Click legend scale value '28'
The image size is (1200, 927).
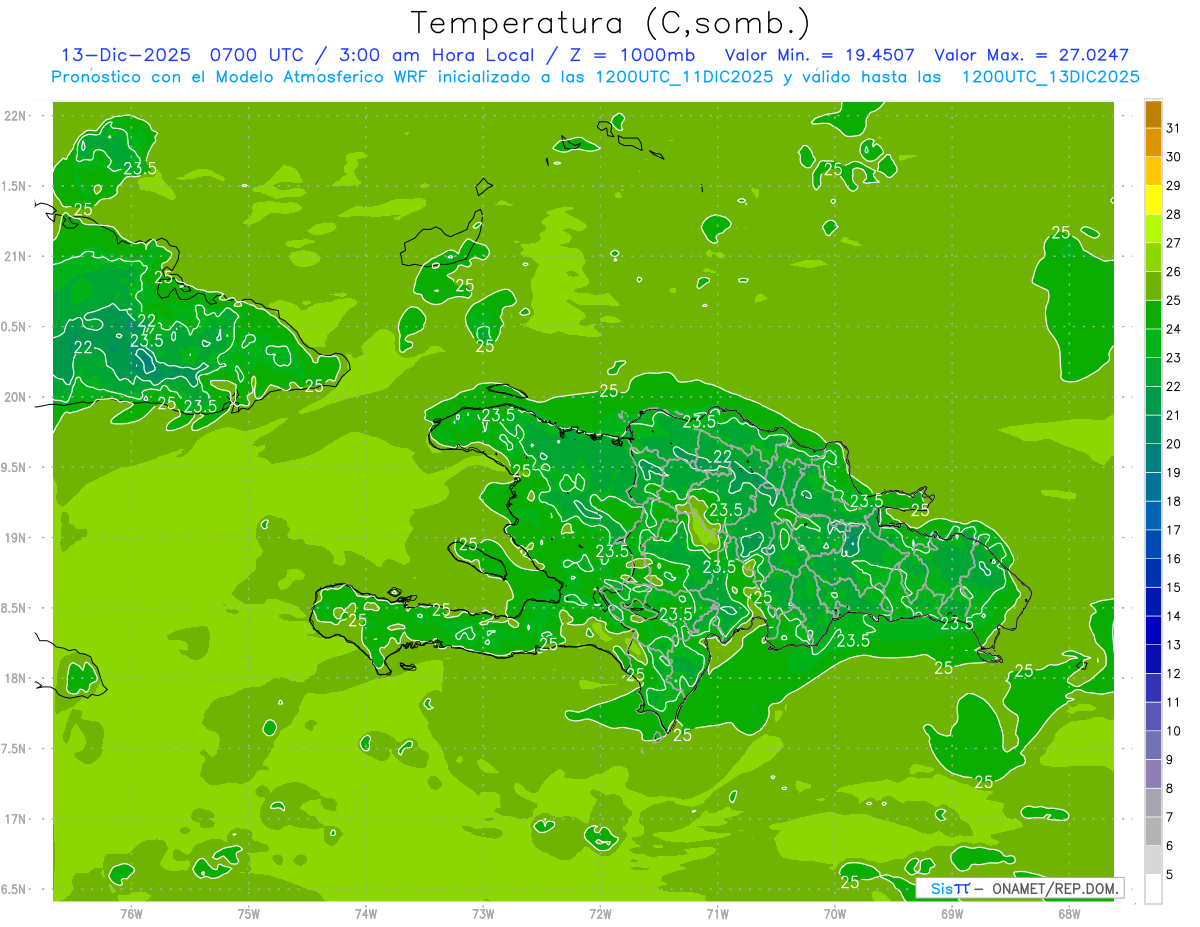pyautogui.click(x=1174, y=215)
